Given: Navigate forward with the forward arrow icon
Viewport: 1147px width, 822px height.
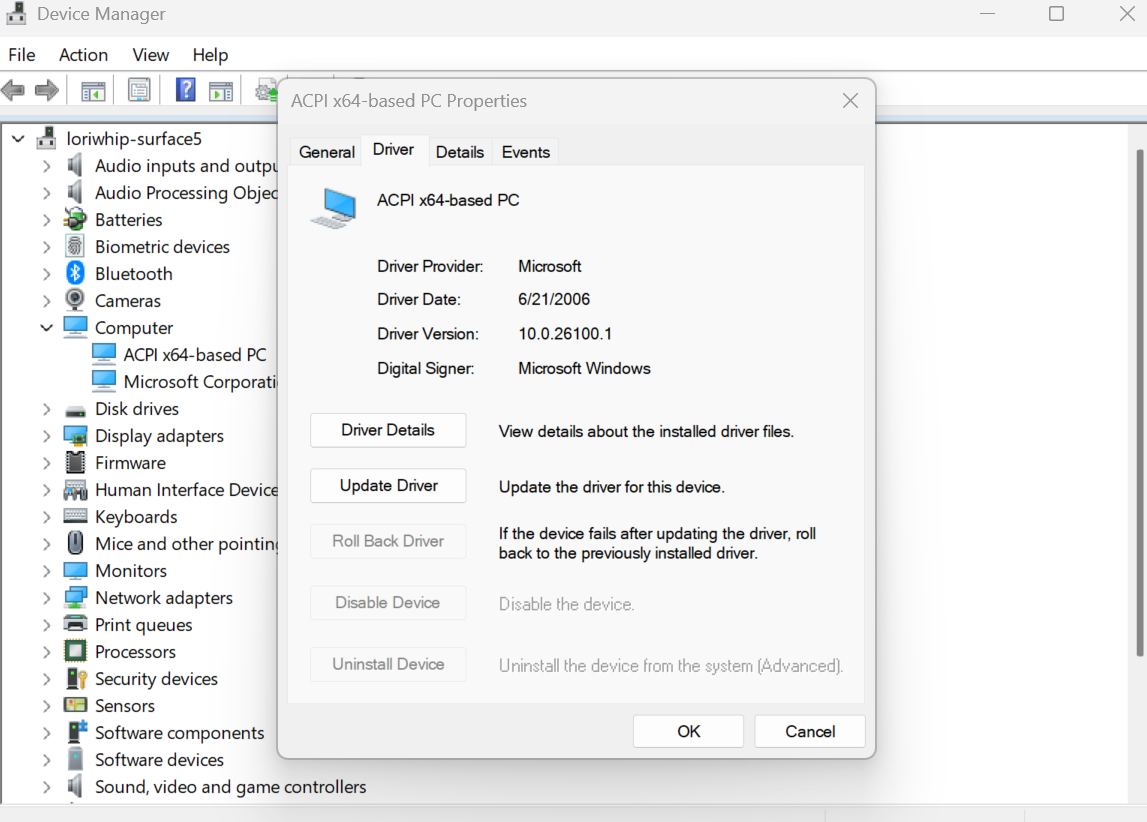Looking at the screenshot, I should tap(46, 89).
